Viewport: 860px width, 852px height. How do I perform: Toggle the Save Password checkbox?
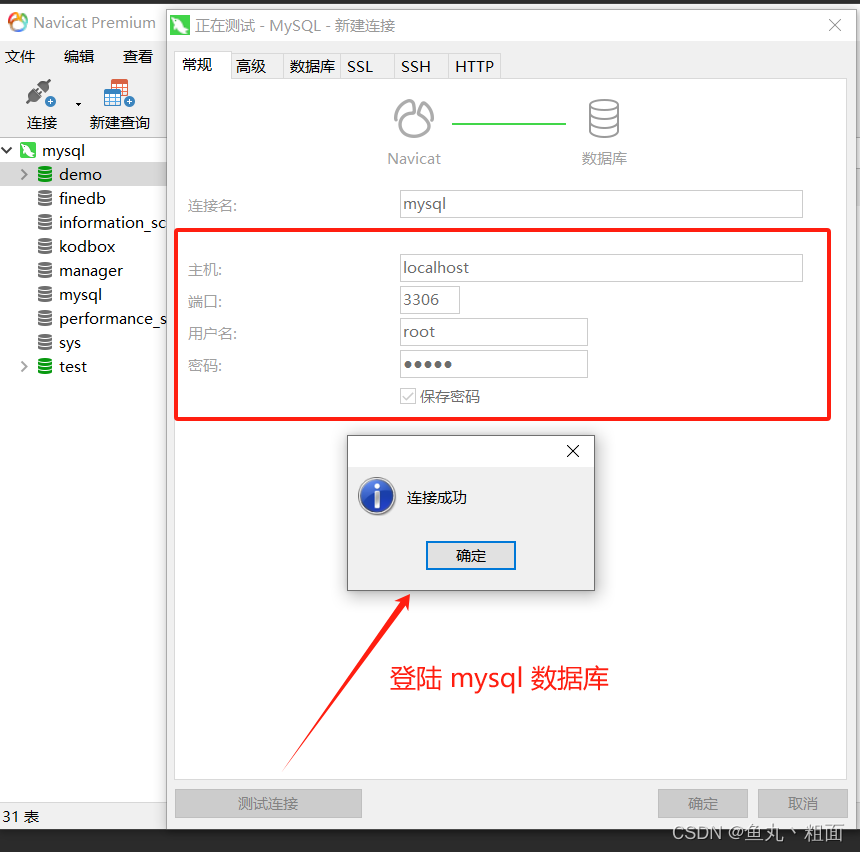click(408, 396)
